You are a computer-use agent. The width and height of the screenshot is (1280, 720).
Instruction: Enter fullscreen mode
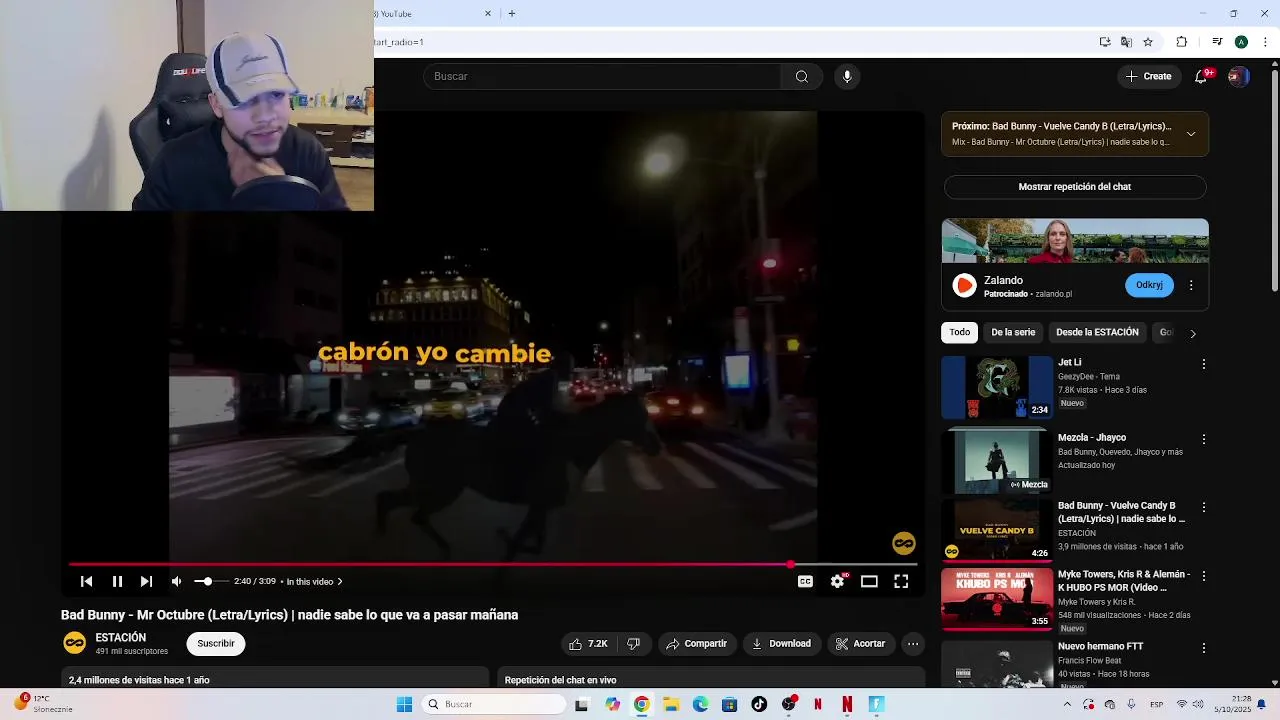pyautogui.click(x=901, y=581)
